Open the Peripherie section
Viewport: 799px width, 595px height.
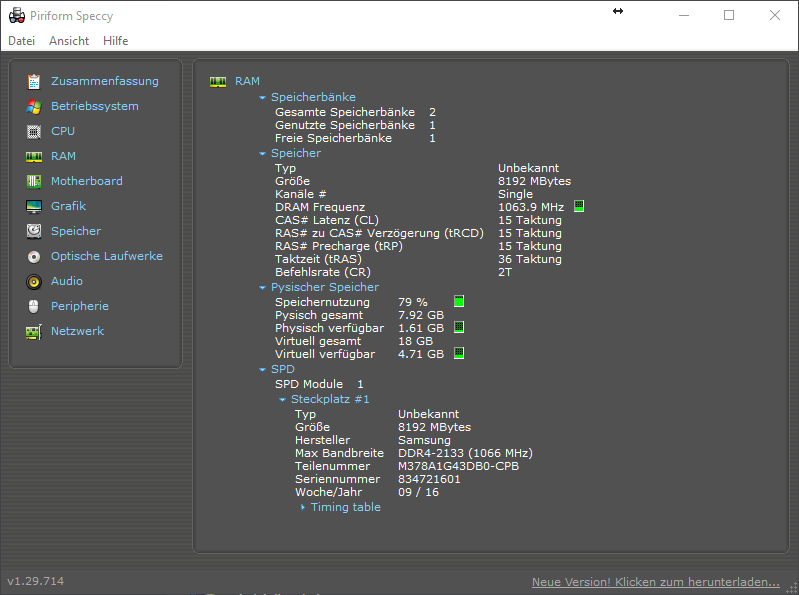[79, 306]
